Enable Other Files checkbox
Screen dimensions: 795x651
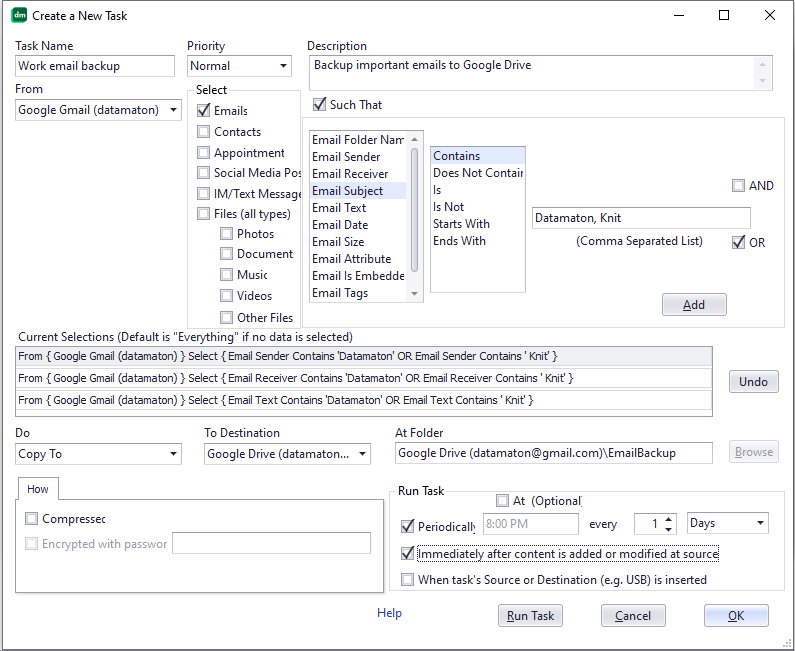[226, 318]
